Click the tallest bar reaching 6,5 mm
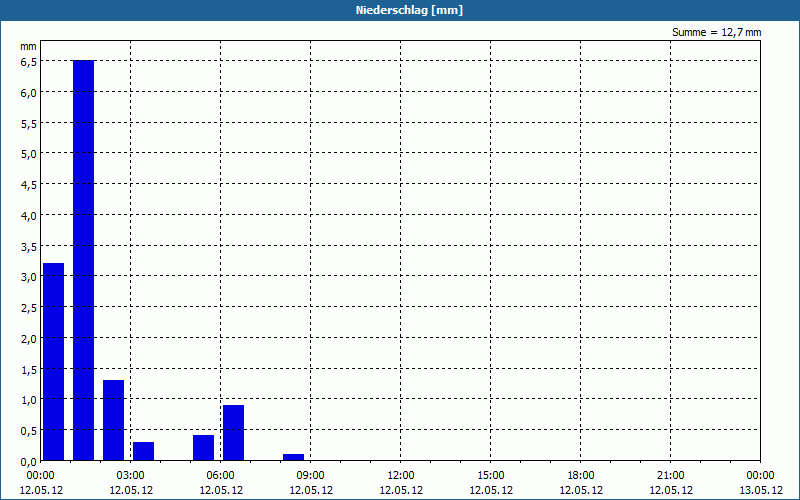 coord(83,260)
